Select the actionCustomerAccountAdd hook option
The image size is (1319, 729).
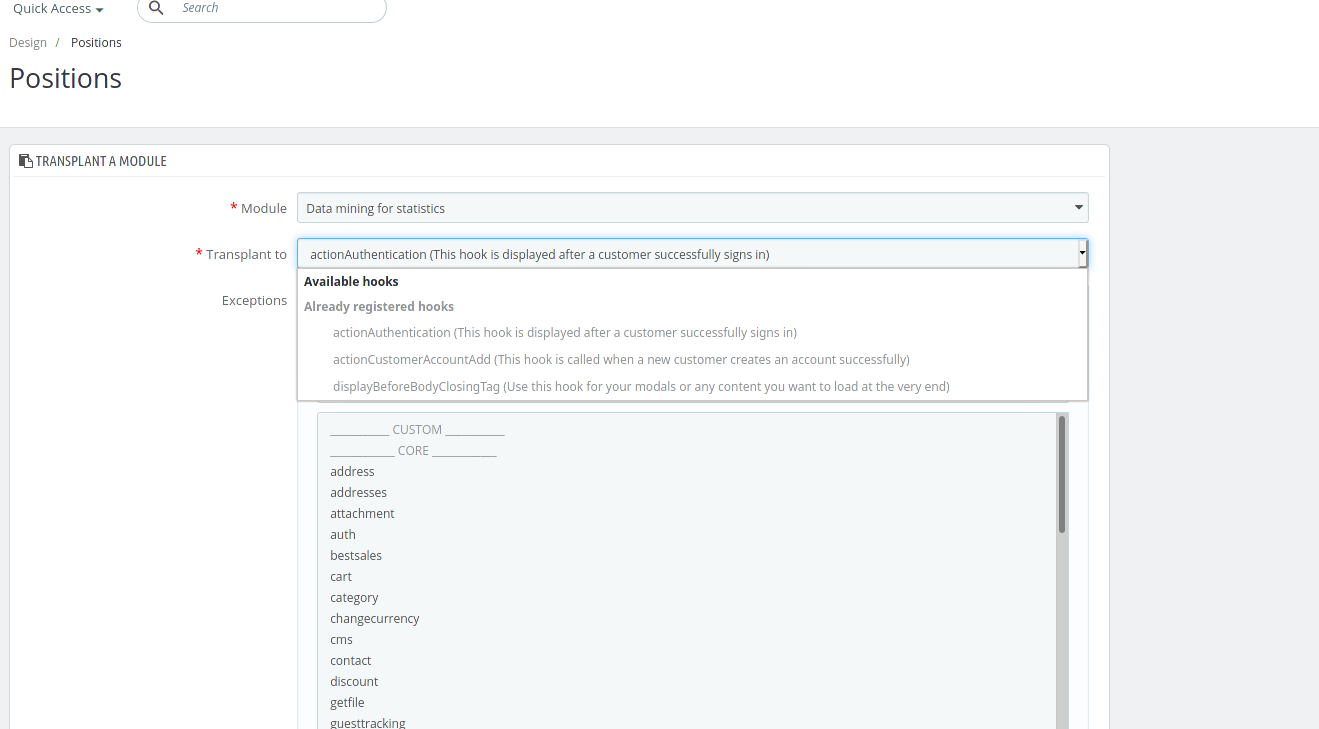pyautogui.click(x=692, y=360)
